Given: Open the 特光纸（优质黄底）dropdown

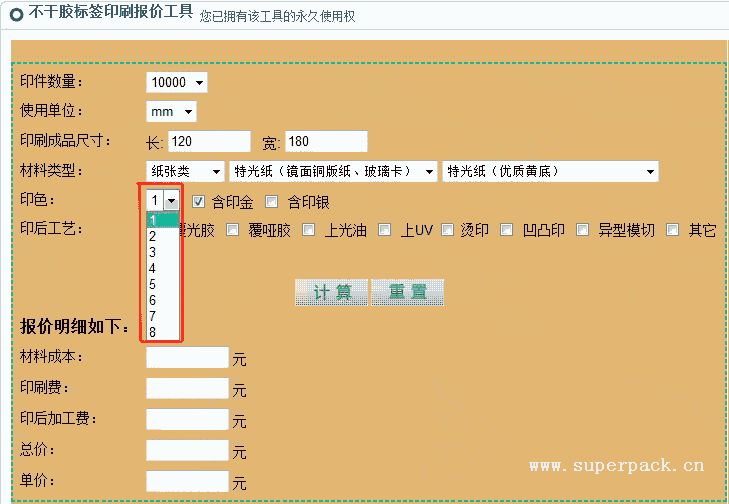Looking at the screenshot, I should tap(550, 171).
